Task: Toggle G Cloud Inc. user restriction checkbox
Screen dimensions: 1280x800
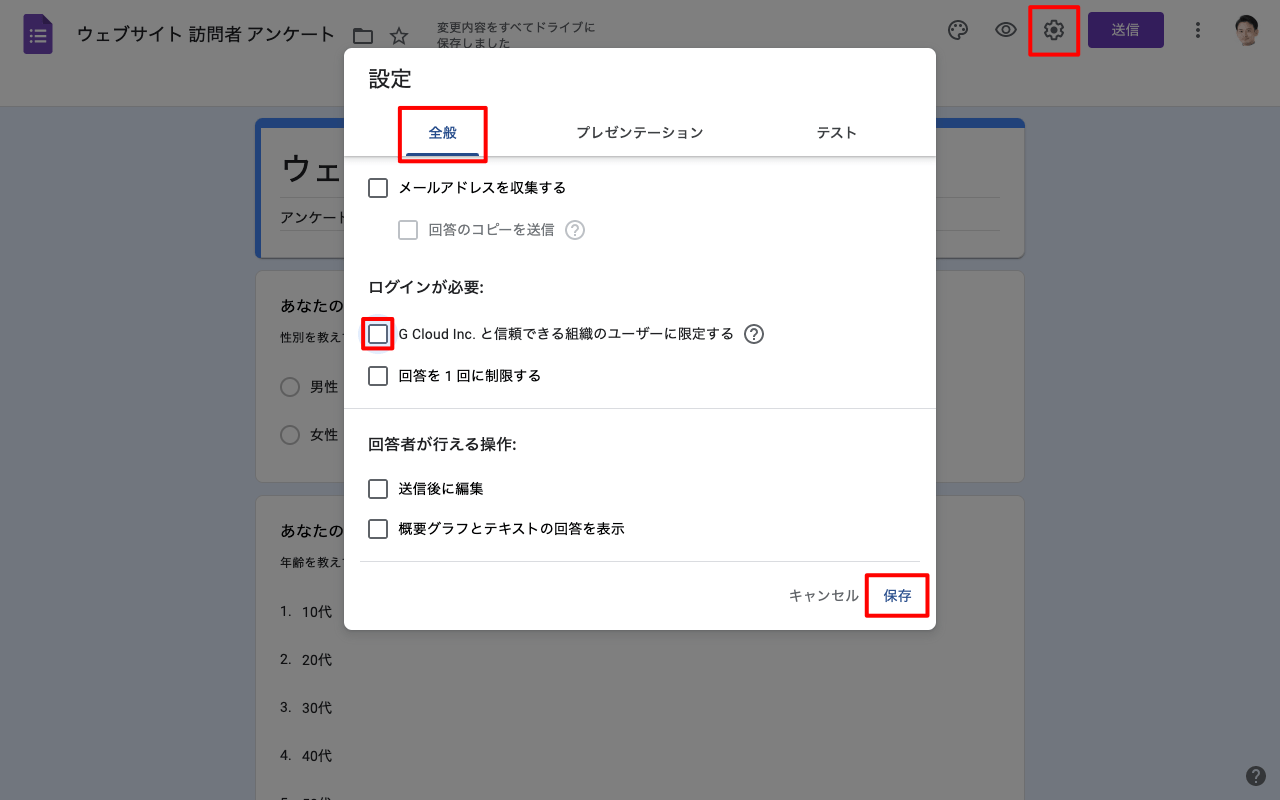Action: click(x=378, y=334)
